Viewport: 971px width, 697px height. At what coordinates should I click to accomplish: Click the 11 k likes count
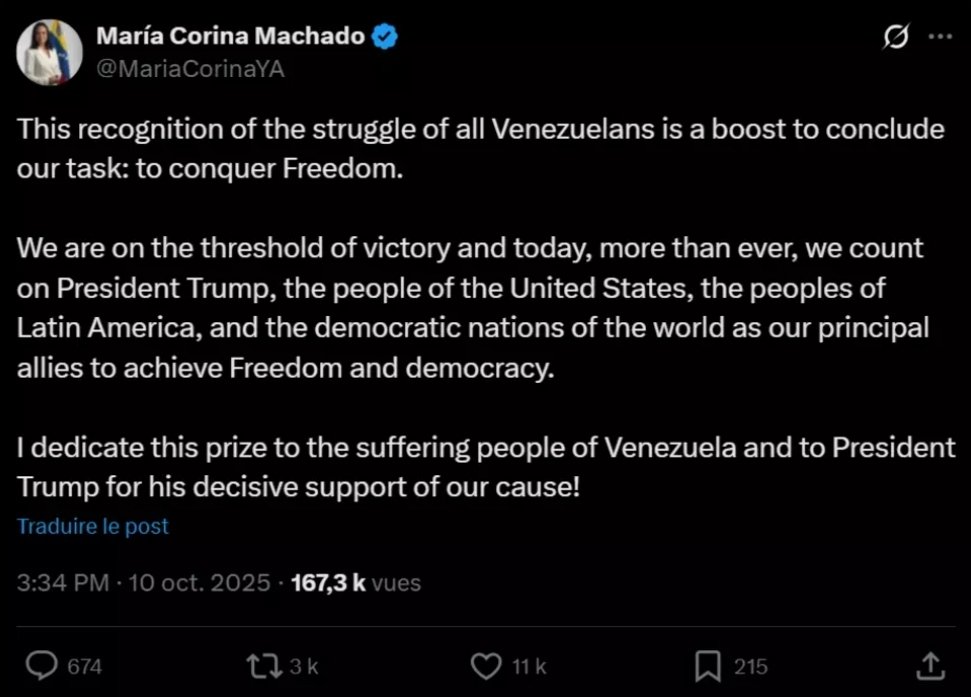tap(530, 666)
